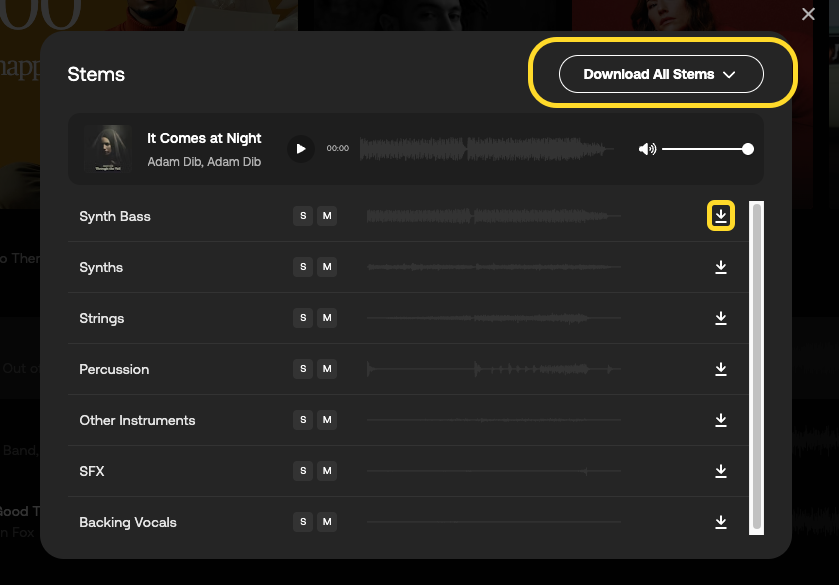Click the It Comes at Night thumbnail
839x585 pixels.
click(x=108, y=149)
